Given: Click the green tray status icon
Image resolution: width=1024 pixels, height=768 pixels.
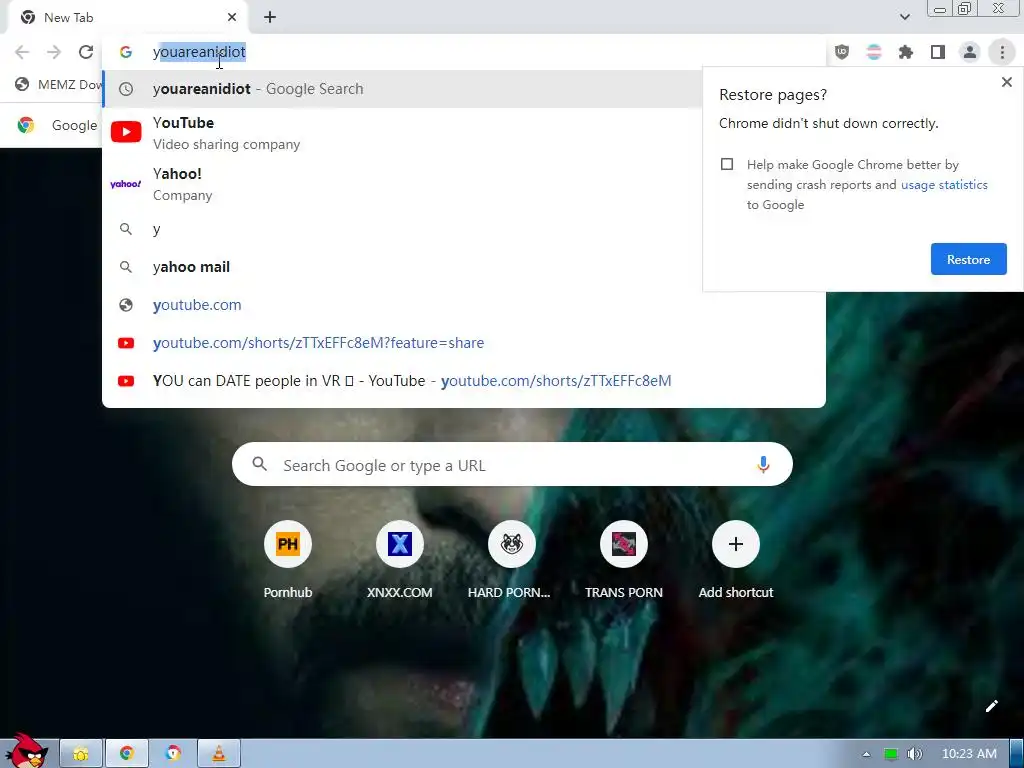Looking at the screenshot, I should (890, 754).
